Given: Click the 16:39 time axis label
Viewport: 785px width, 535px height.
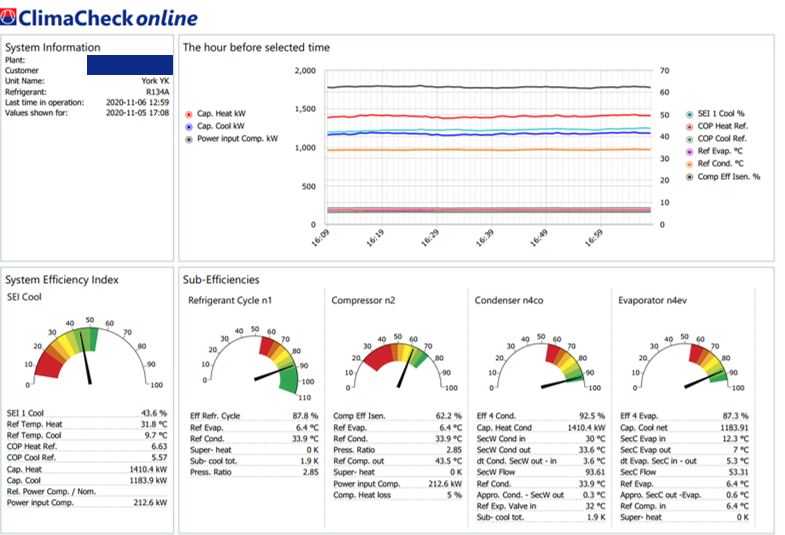Looking at the screenshot, I should 485,238.
